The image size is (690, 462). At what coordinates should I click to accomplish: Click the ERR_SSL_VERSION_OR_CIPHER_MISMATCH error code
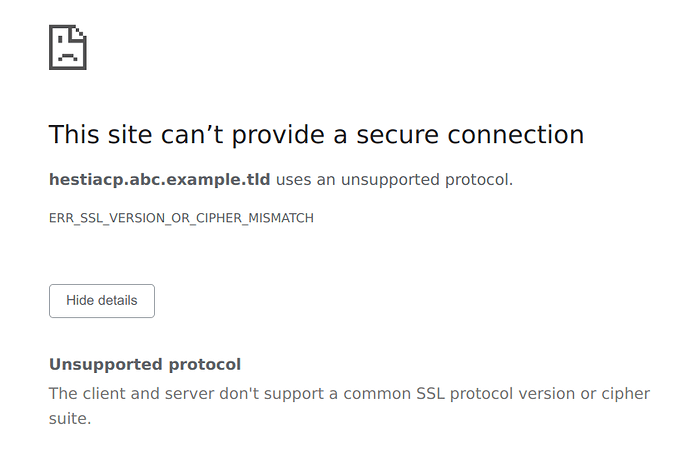(x=181, y=218)
